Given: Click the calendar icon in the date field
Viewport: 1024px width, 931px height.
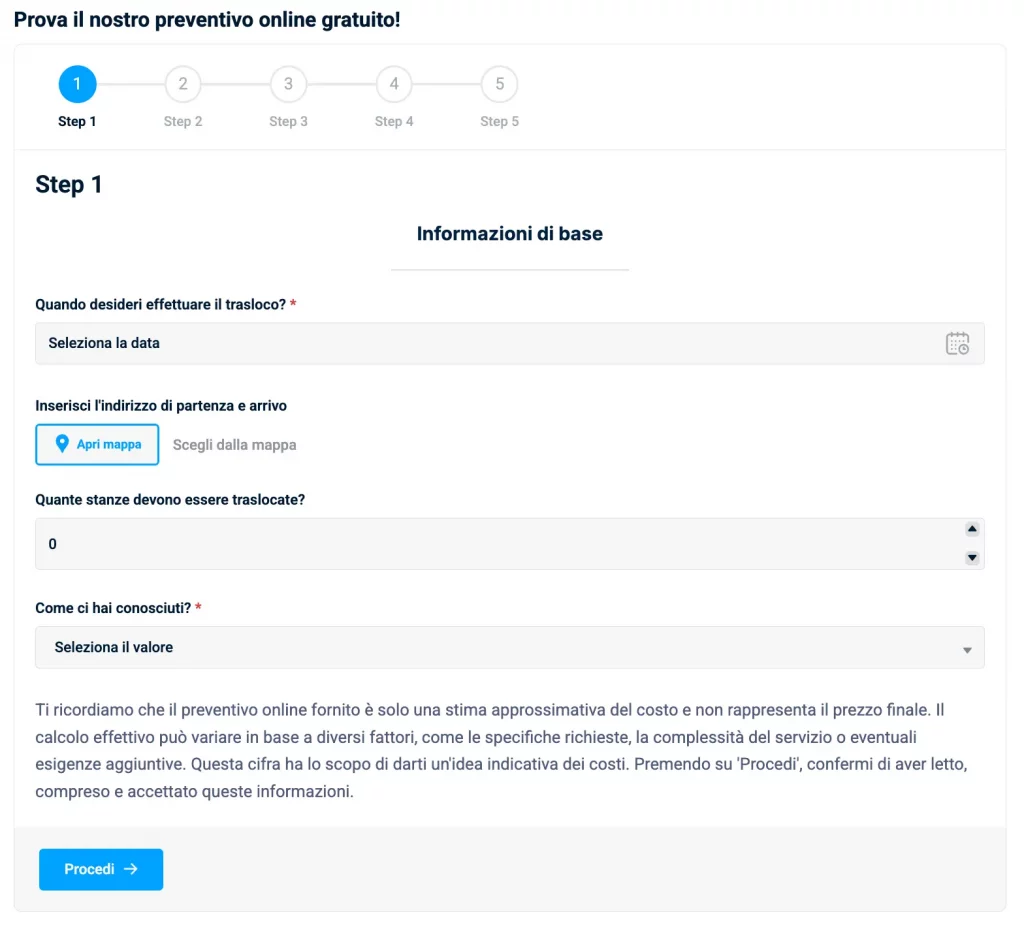Looking at the screenshot, I should pyautogui.click(x=957, y=343).
